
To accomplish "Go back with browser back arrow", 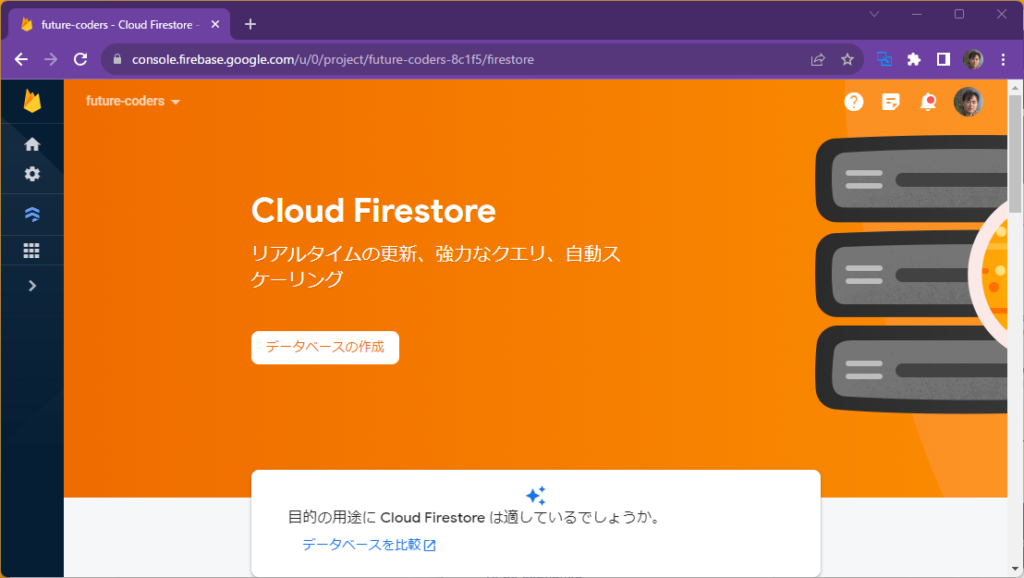I will pyautogui.click(x=21, y=59).
